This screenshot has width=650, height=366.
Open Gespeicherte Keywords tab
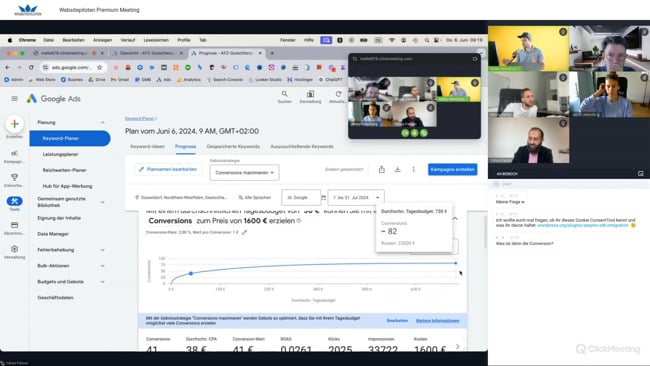[233, 146]
